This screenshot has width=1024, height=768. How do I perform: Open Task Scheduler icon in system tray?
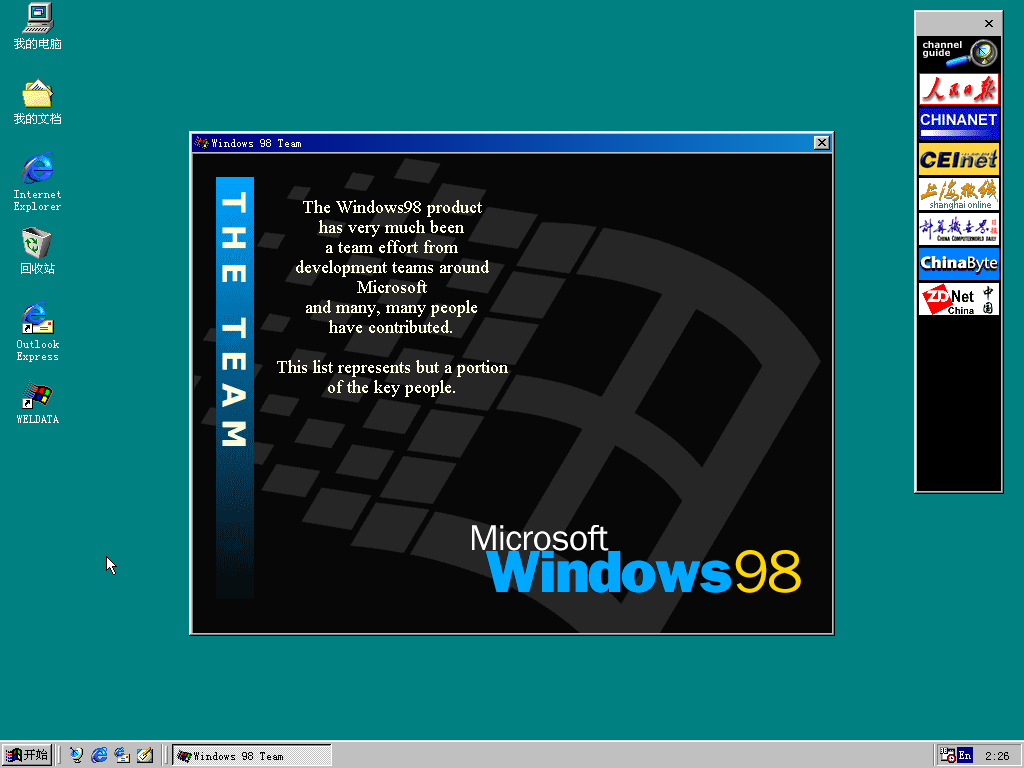point(946,755)
